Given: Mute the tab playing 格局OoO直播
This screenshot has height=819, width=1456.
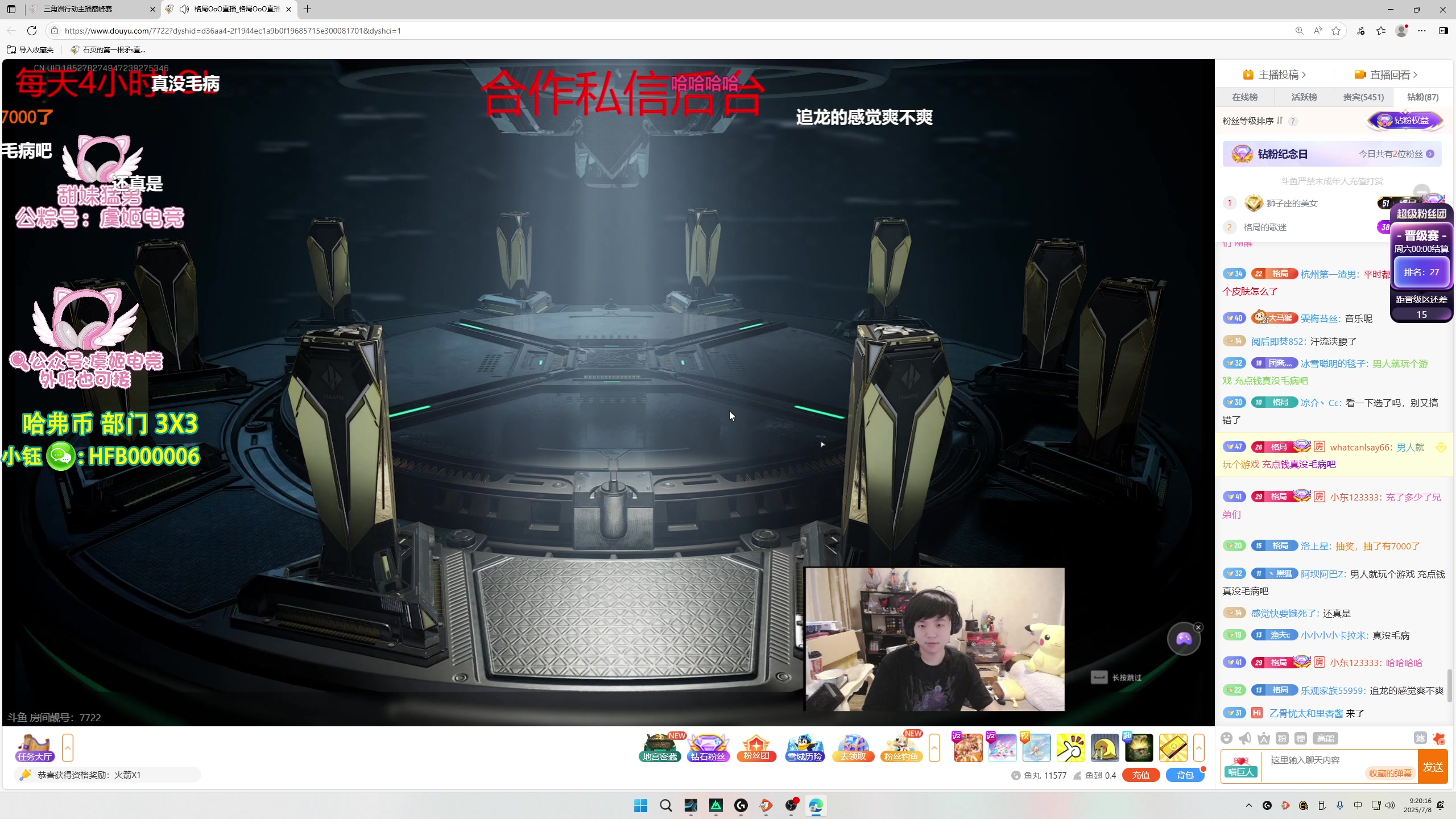Looking at the screenshot, I should pos(184,9).
